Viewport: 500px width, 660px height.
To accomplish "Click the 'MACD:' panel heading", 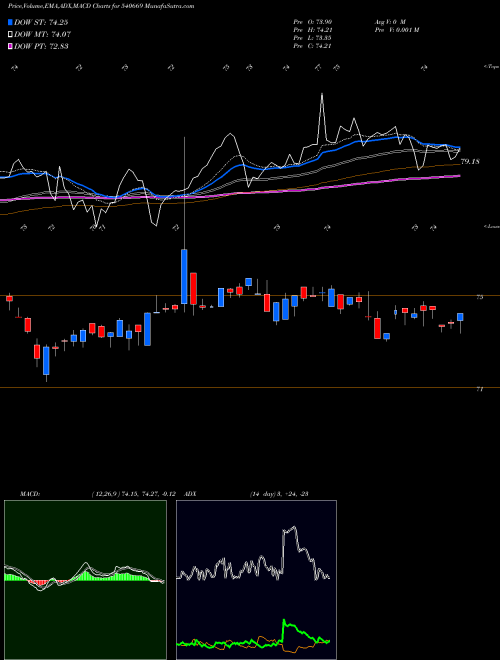I will click(29, 494).
